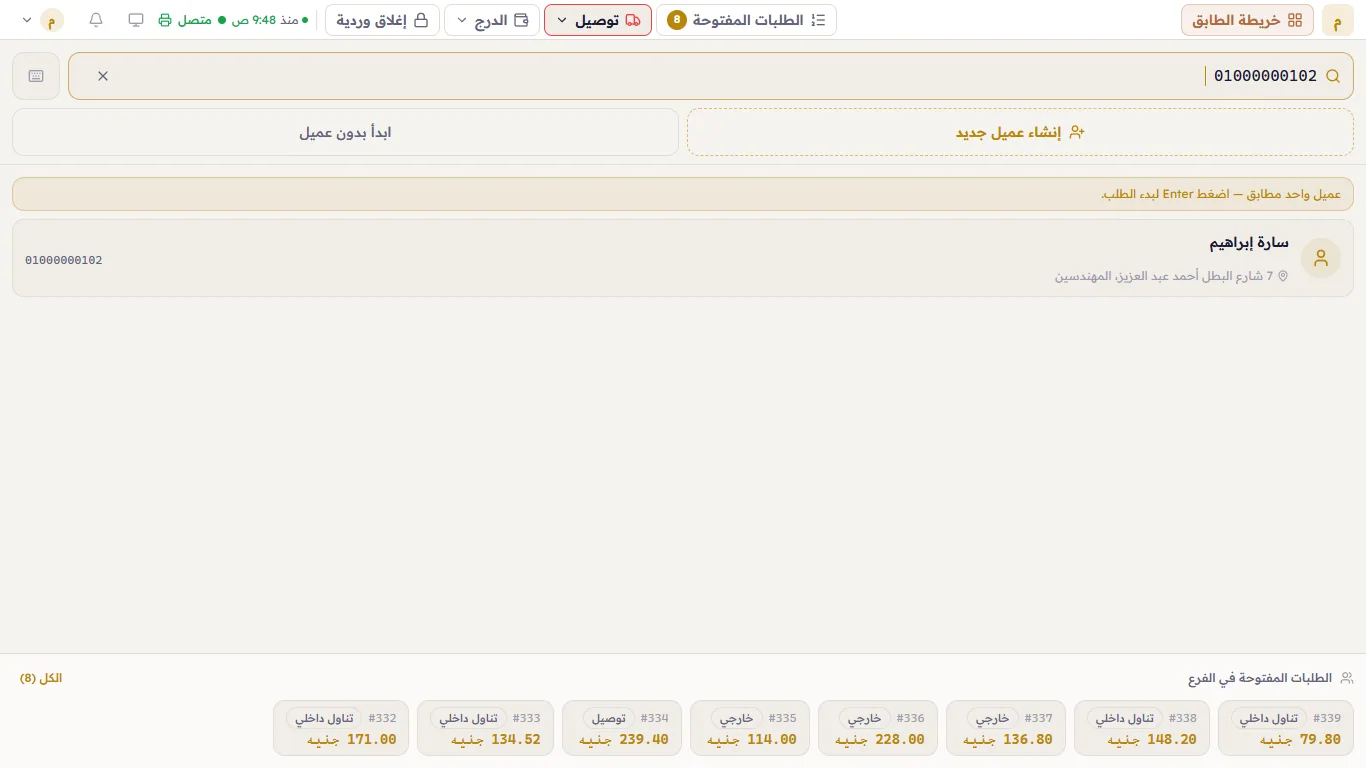Select customer سارة إبراهيم
Screen dimensions: 1366x768
[x=683, y=258]
